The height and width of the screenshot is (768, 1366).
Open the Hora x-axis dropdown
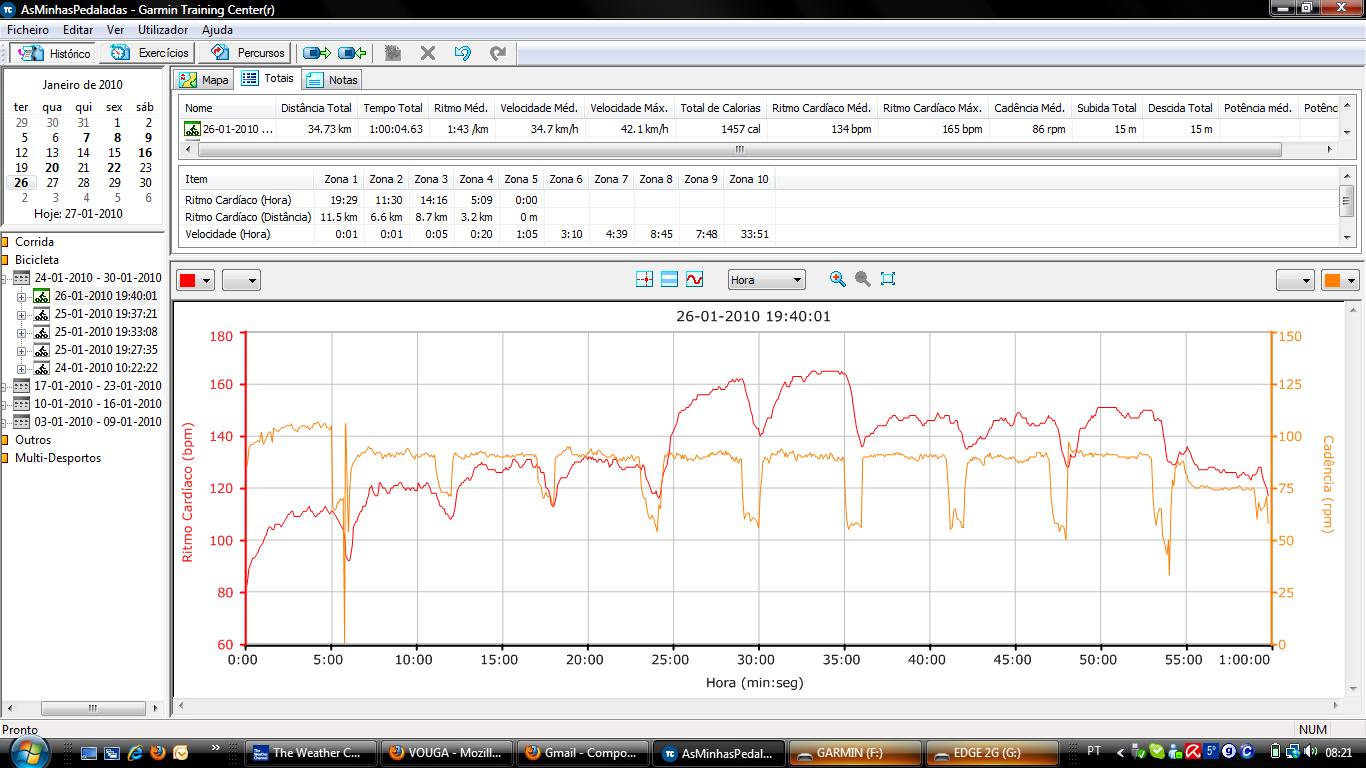[766, 280]
